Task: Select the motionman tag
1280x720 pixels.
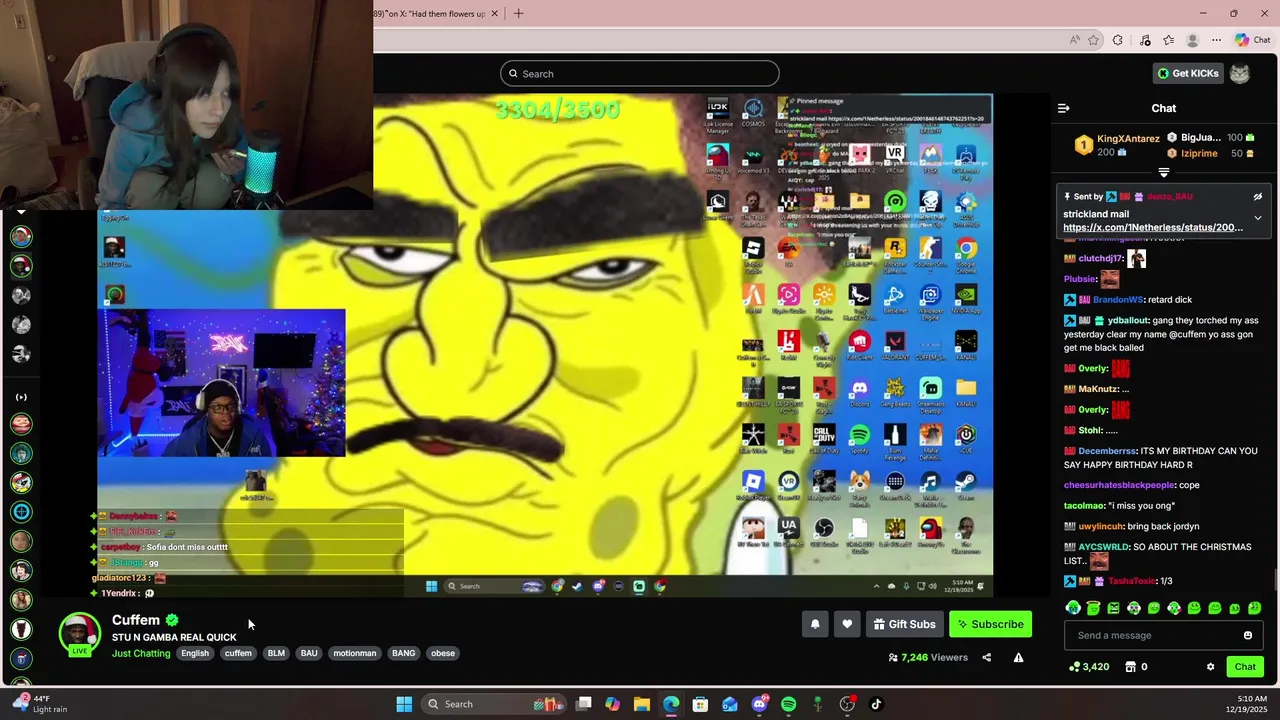Action: [x=355, y=653]
